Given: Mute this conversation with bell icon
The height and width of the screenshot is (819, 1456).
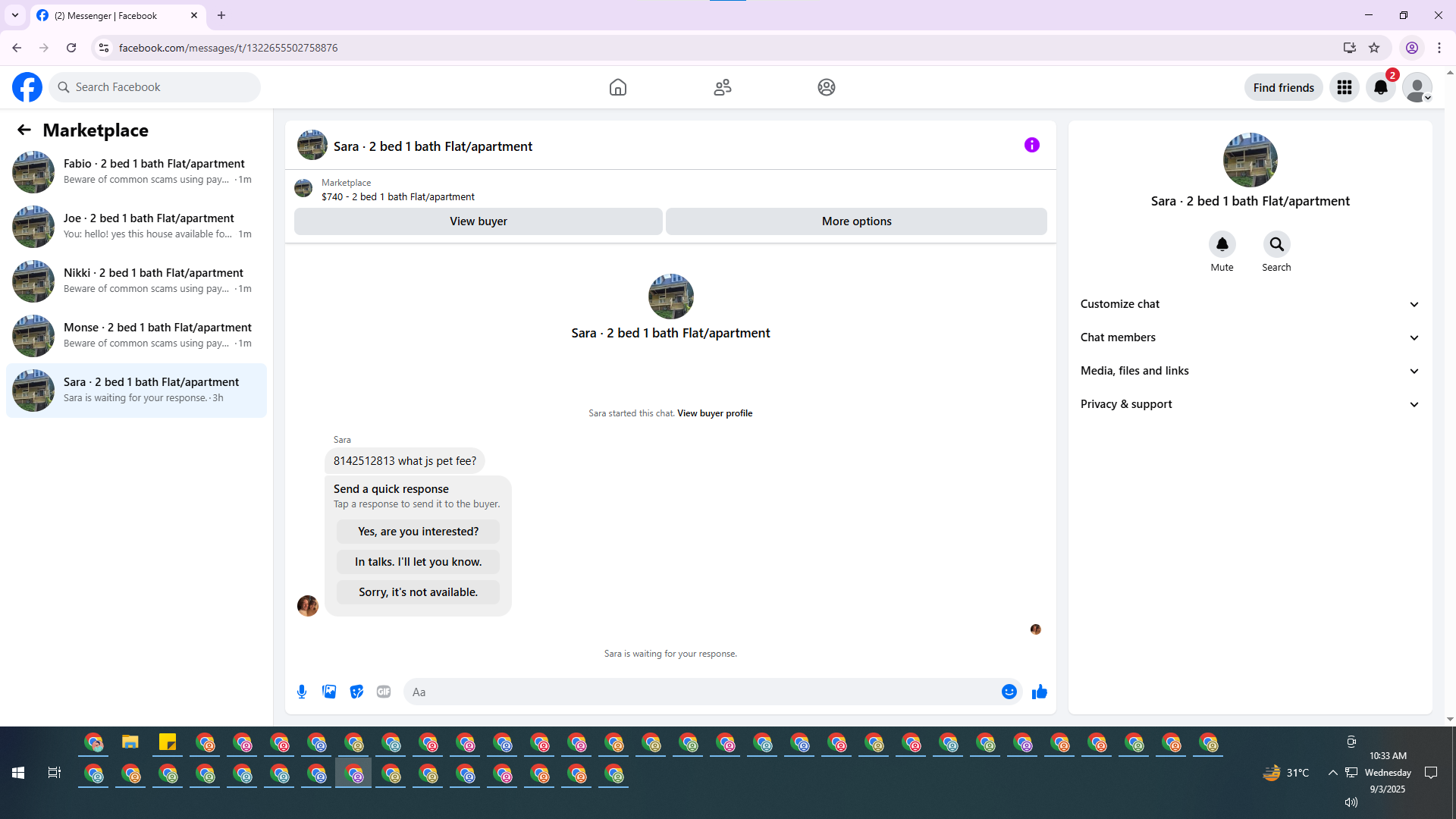Looking at the screenshot, I should pos(1222,244).
